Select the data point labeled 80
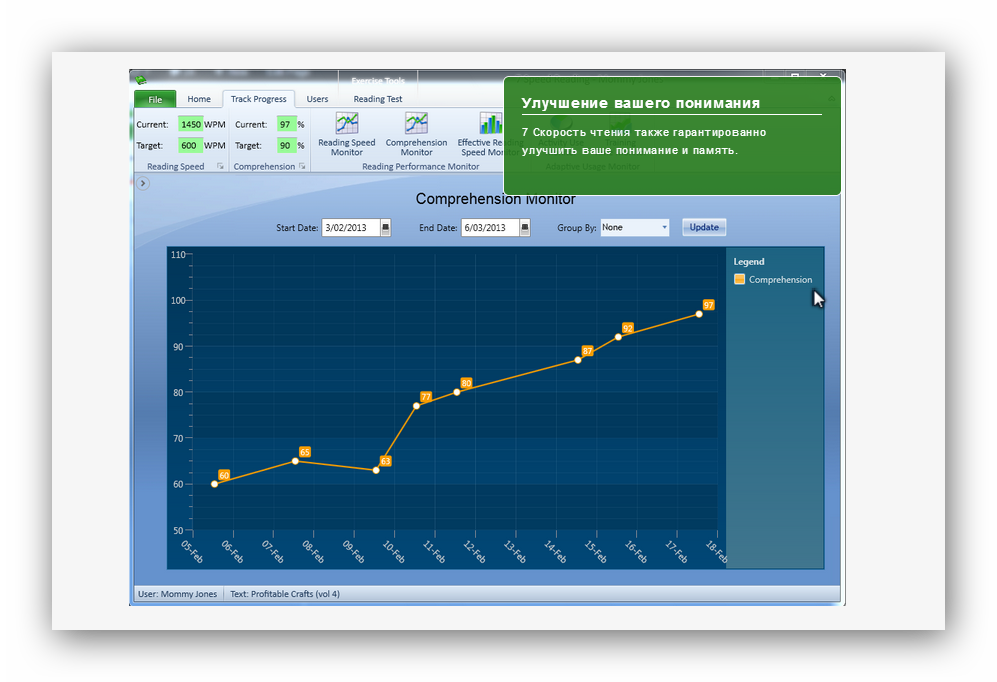The image size is (997, 682). (x=457, y=392)
